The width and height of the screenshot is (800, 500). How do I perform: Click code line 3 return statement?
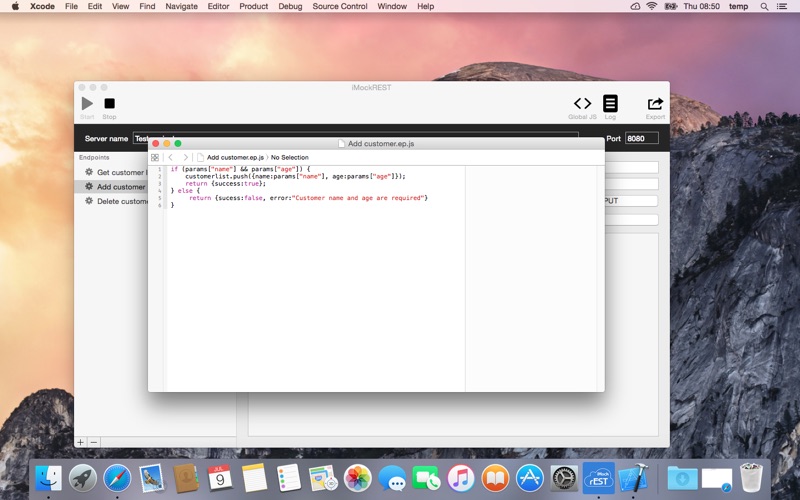click(226, 183)
